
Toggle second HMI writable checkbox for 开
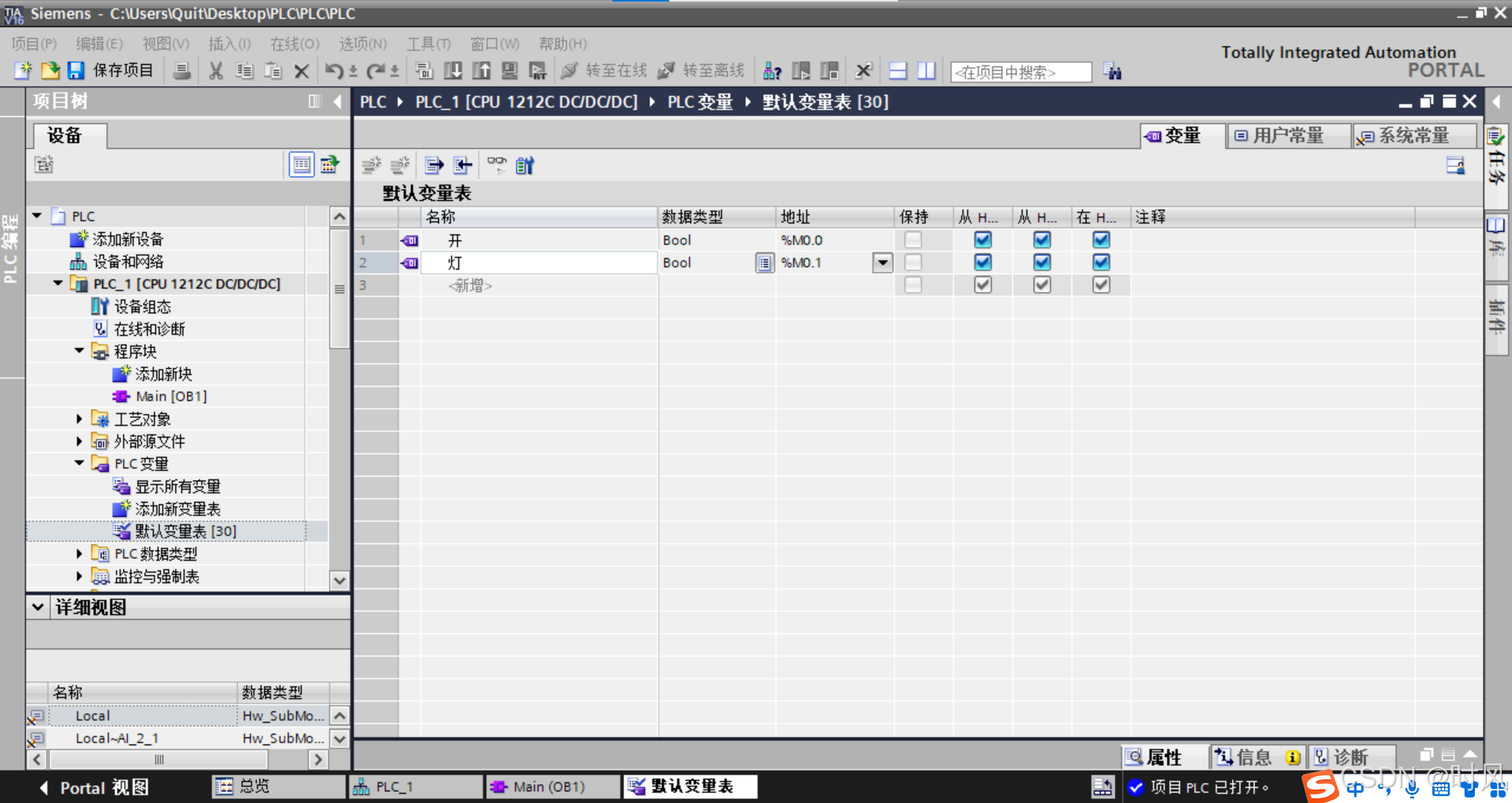pos(1042,239)
